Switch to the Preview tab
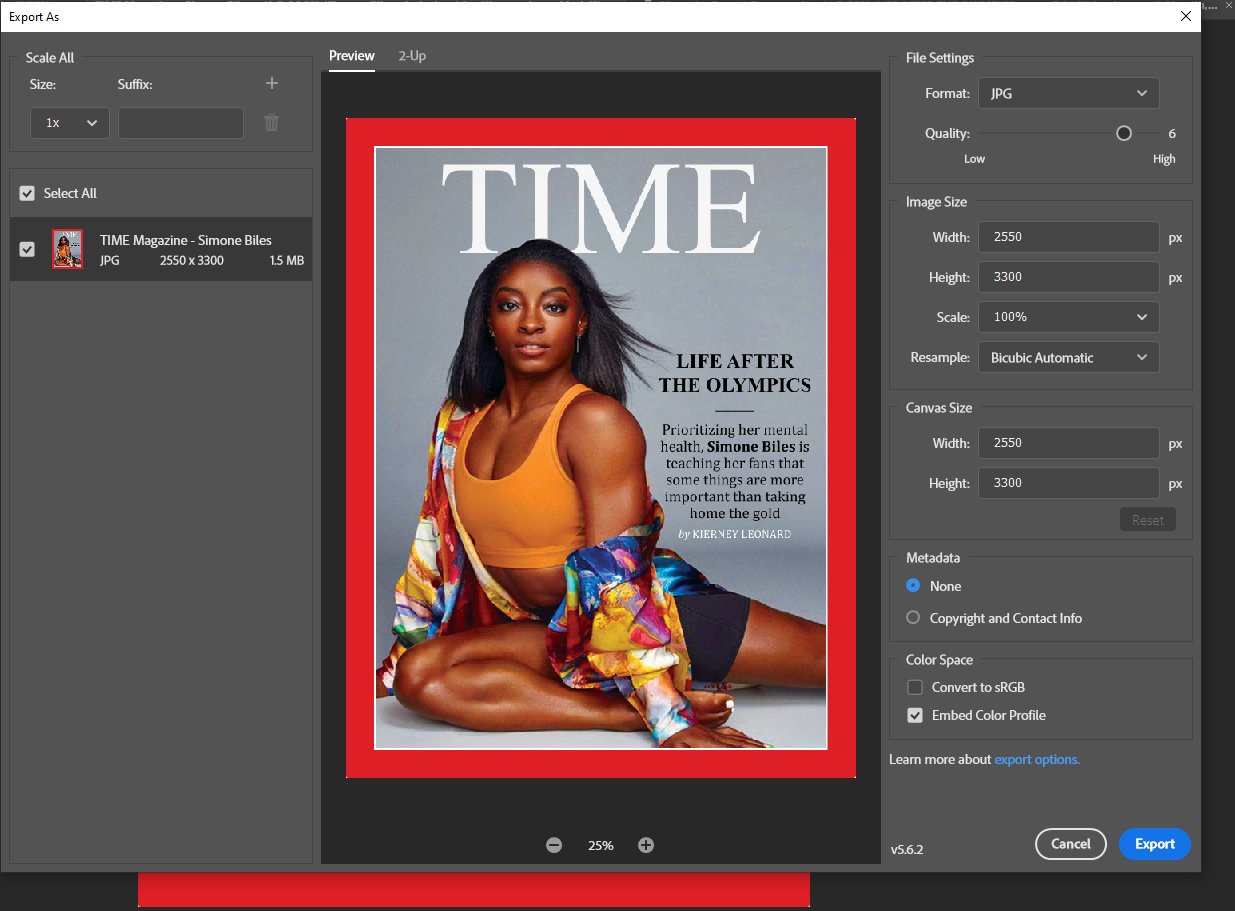Image resolution: width=1235 pixels, height=911 pixels. point(352,56)
